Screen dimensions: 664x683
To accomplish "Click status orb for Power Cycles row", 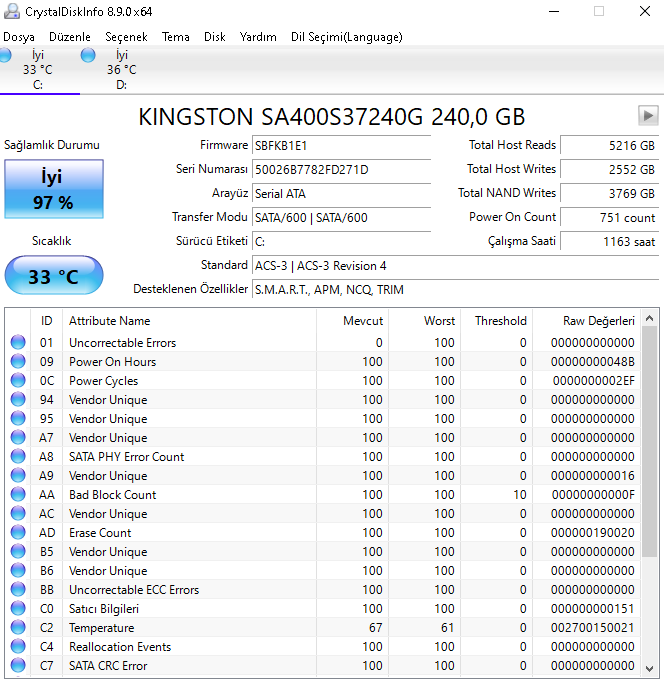I will coord(18,380).
